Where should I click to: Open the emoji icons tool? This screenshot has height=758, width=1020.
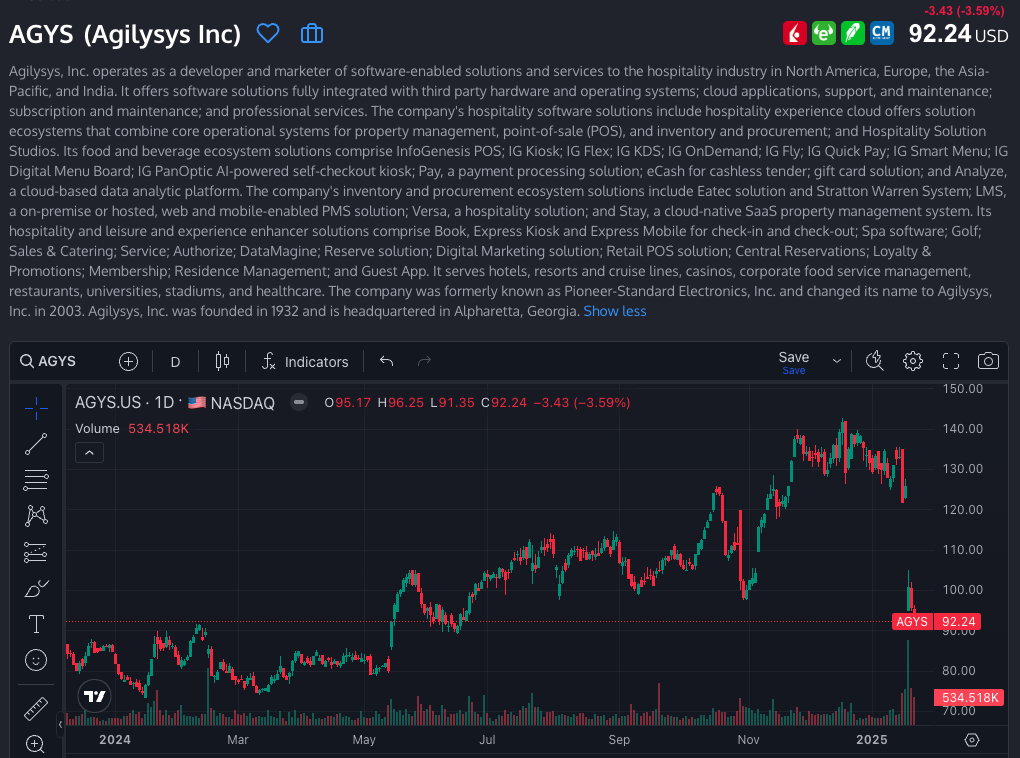pos(36,660)
